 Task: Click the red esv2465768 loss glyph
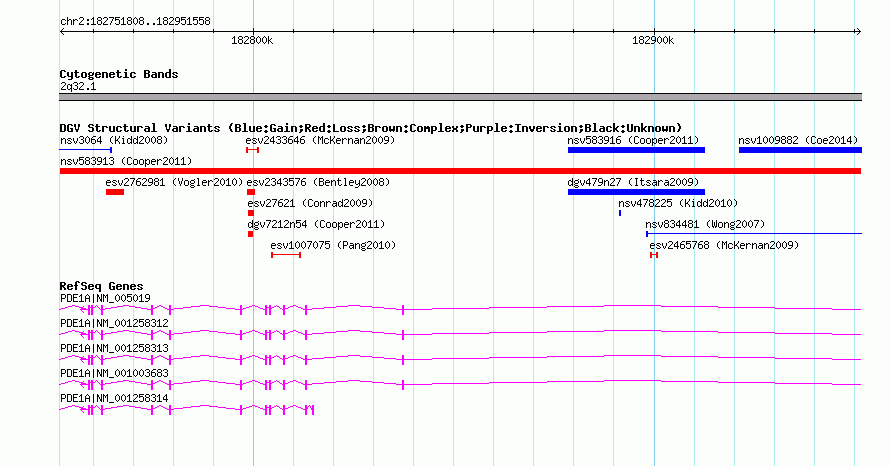[x=654, y=255]
